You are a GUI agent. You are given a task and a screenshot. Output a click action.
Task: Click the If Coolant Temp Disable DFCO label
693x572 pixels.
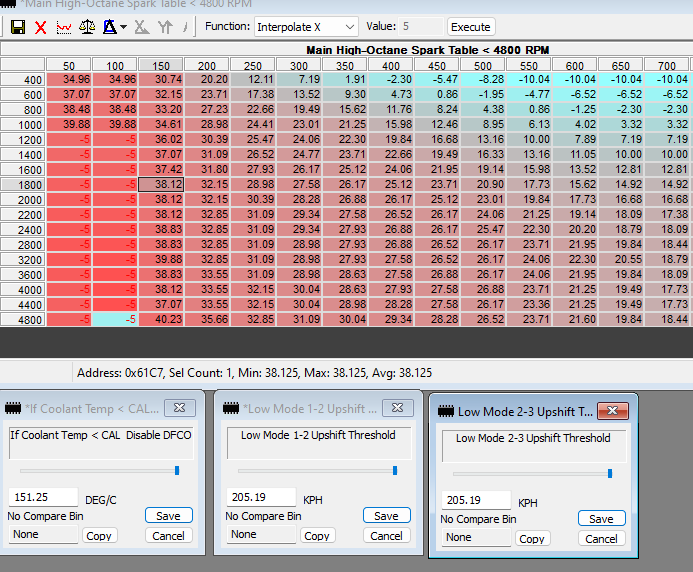(x=101, y=435)
